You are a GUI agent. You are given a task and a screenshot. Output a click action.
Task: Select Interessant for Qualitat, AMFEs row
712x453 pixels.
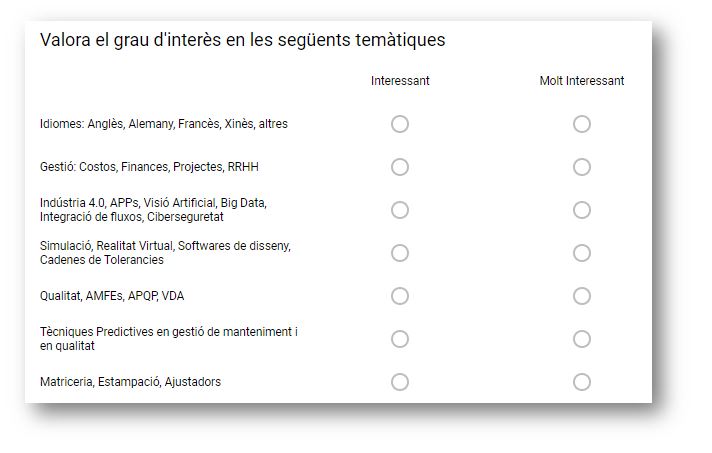point(400,296)
